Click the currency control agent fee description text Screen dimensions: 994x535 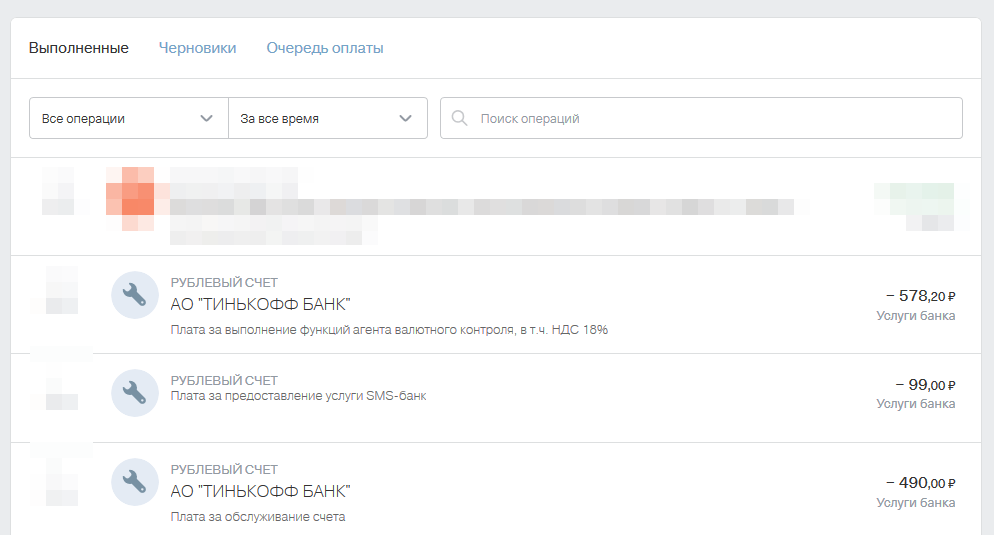(389, 330)
